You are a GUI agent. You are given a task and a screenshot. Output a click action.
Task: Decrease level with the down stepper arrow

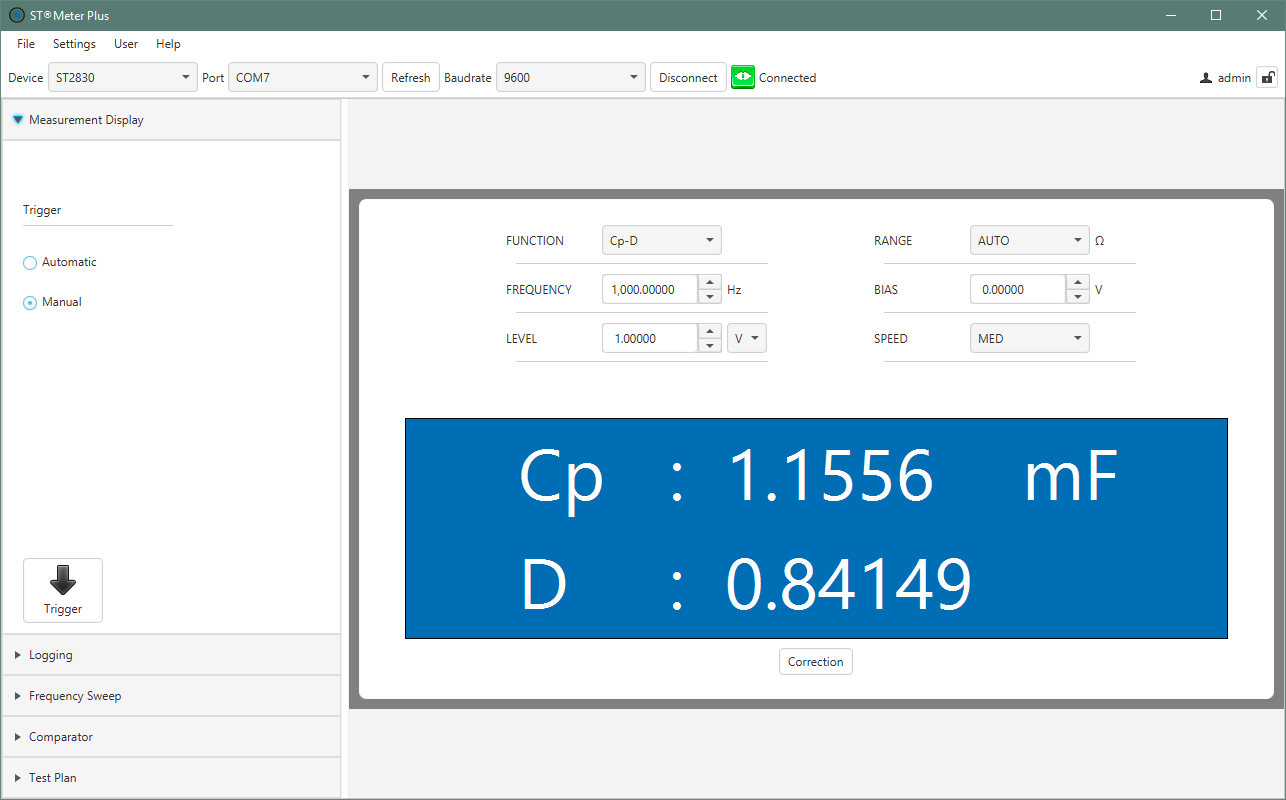pyautogui.click(x=710, y=345)
